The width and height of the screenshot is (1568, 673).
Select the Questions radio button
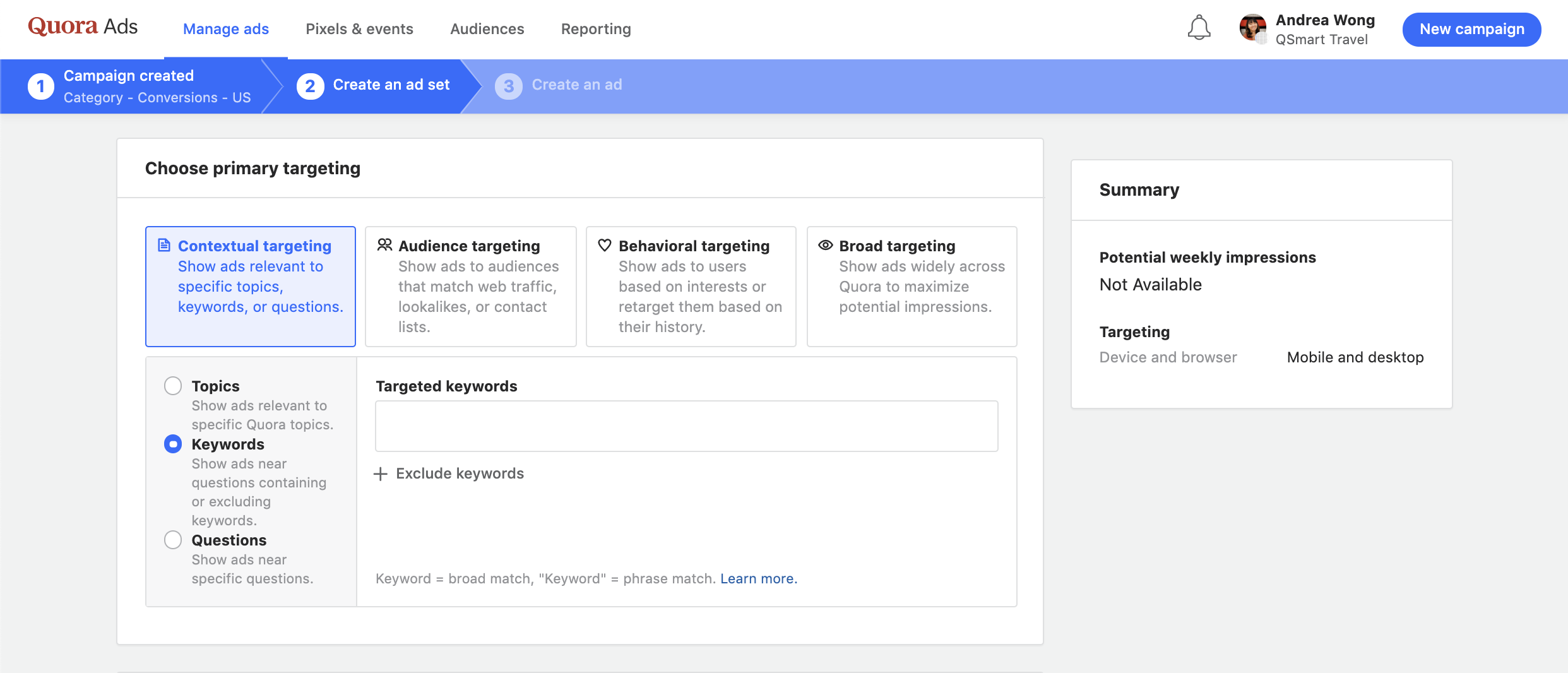pos(173,540)
